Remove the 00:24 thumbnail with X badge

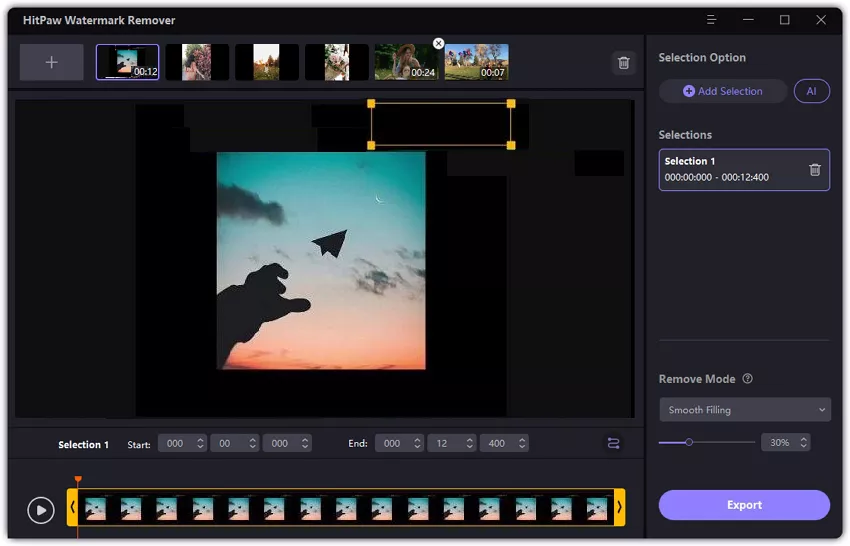[x=438, y=44]
